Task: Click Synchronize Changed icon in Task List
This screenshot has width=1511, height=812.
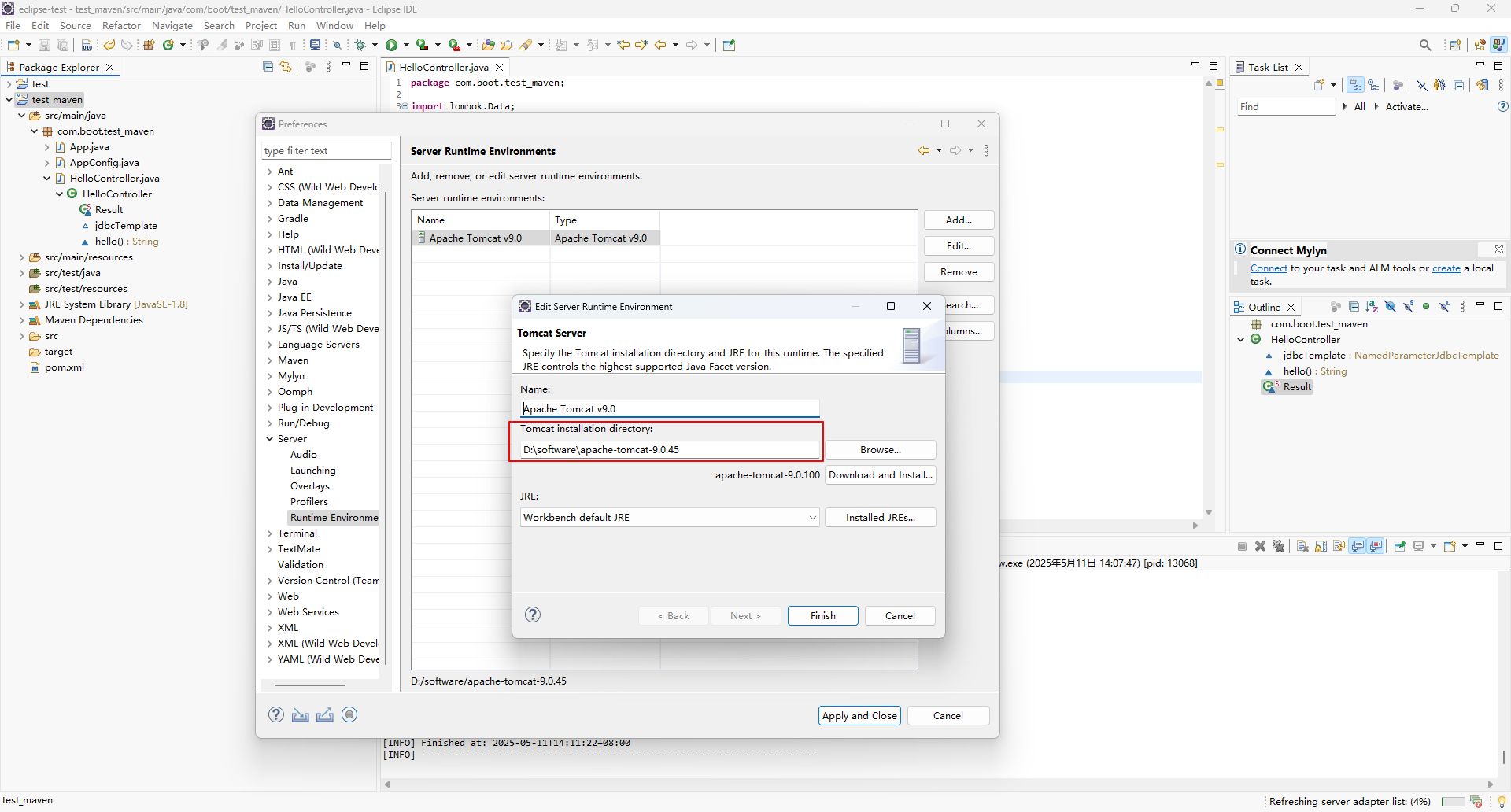Action: coord(1483,85)
